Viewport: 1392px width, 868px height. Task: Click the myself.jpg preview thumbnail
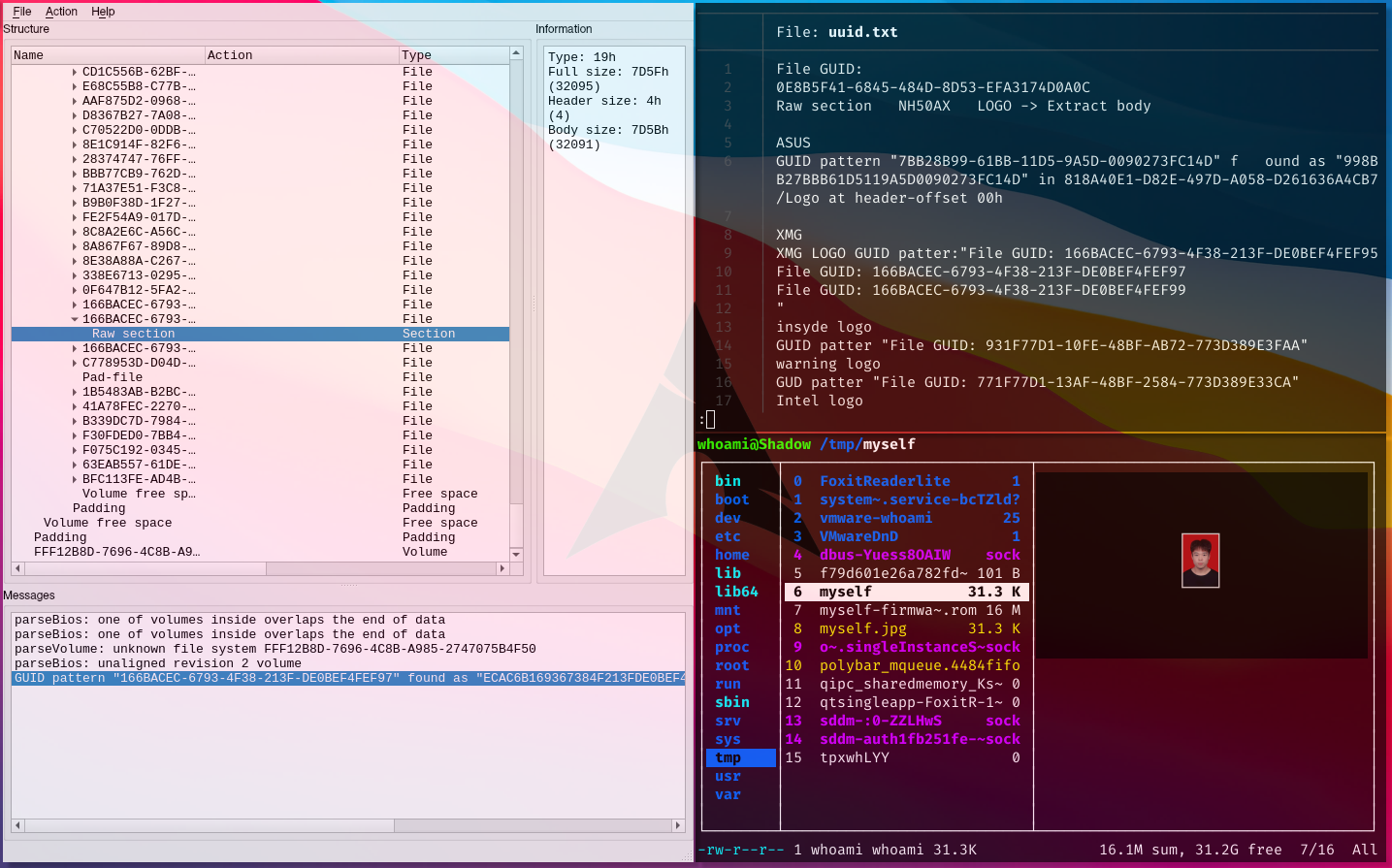point(1200,561)
